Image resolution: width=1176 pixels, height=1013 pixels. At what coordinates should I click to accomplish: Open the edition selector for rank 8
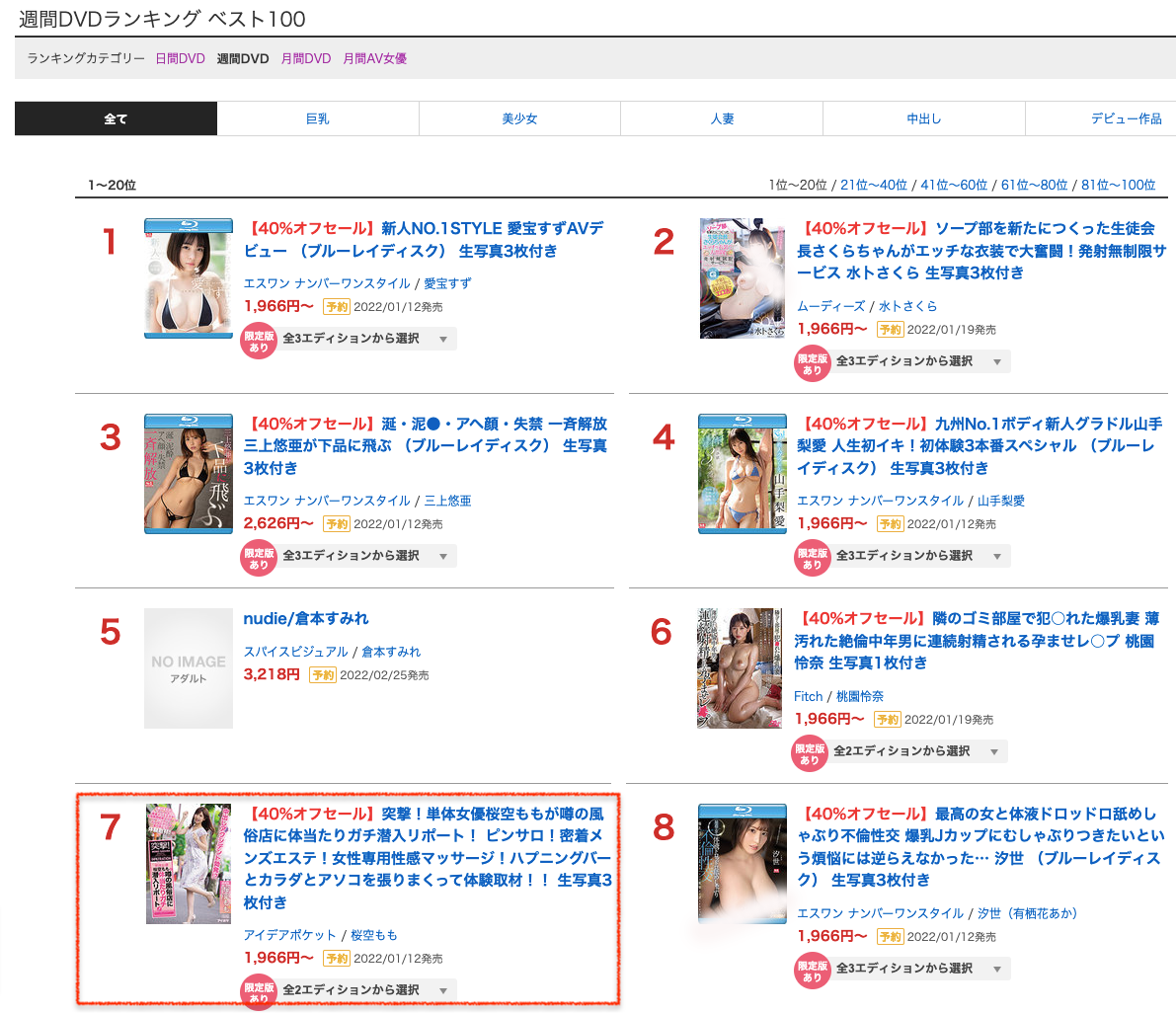pos(920,969)
